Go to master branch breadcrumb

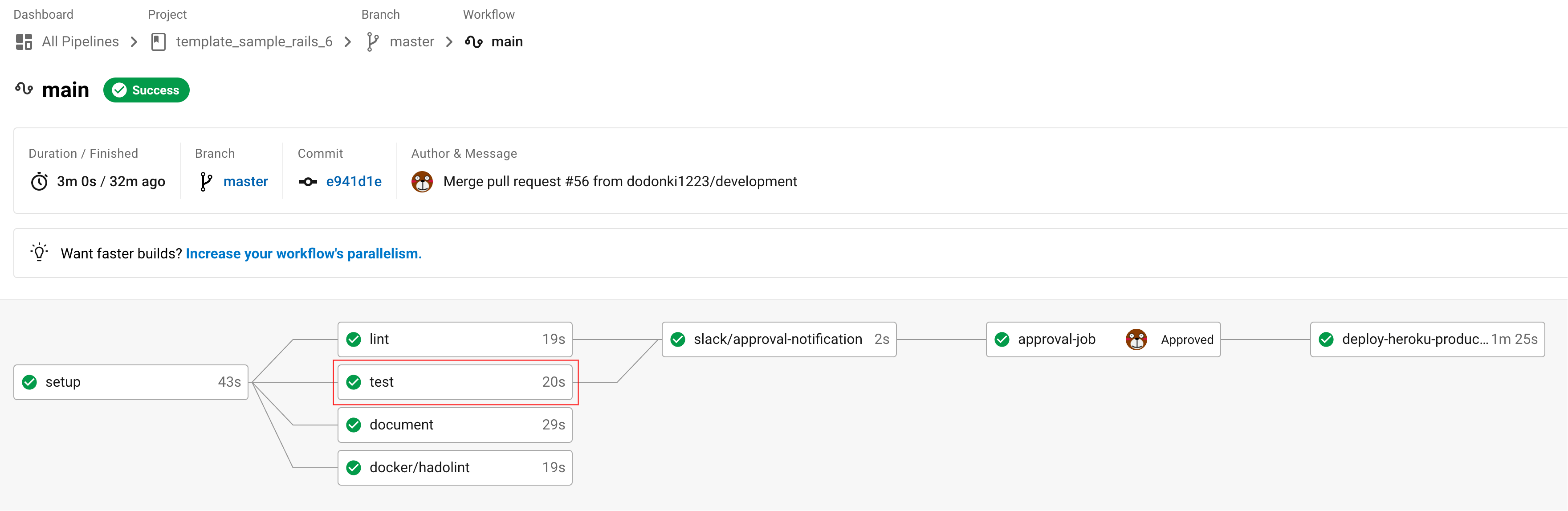[411, 41]
